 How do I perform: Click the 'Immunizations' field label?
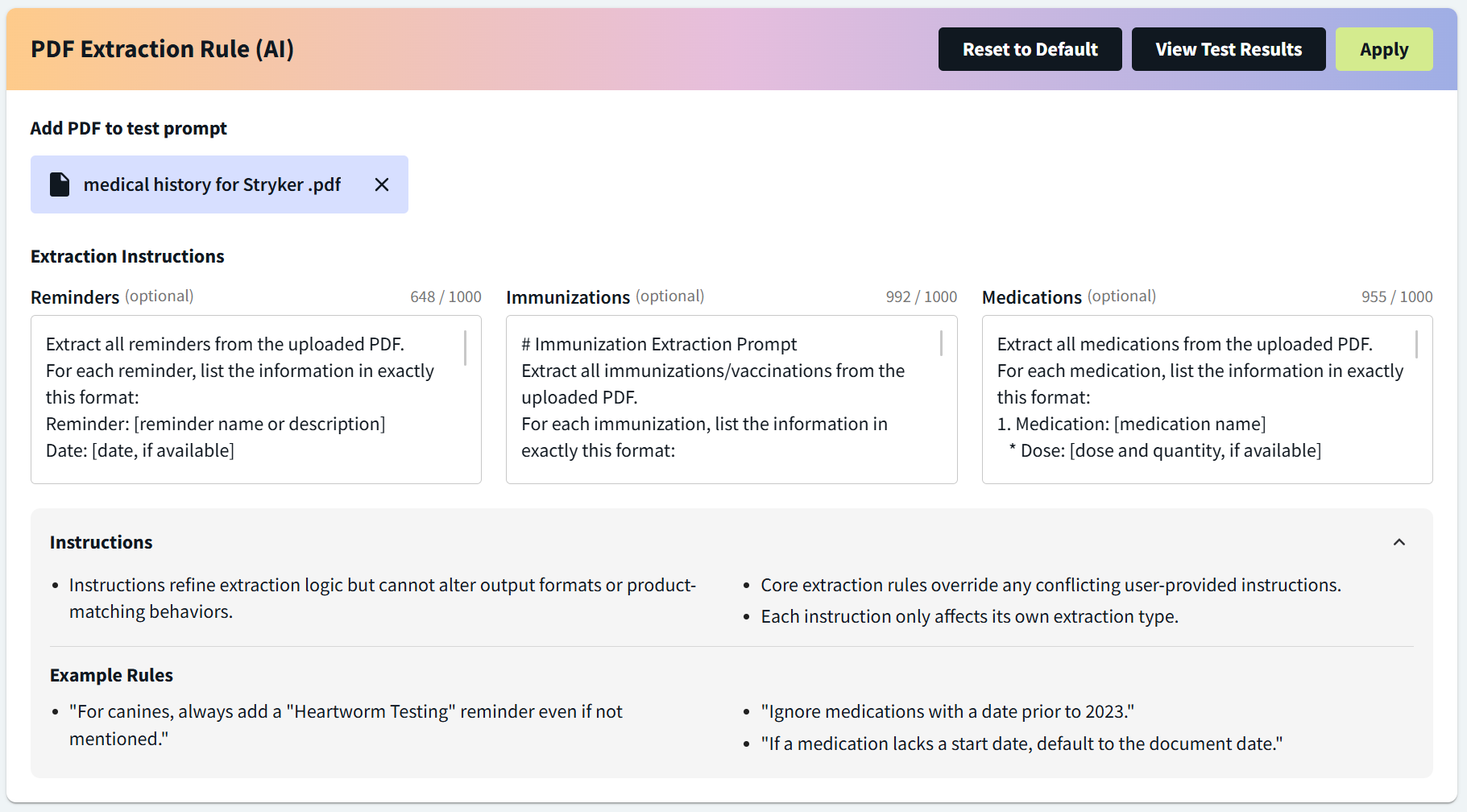568,297
